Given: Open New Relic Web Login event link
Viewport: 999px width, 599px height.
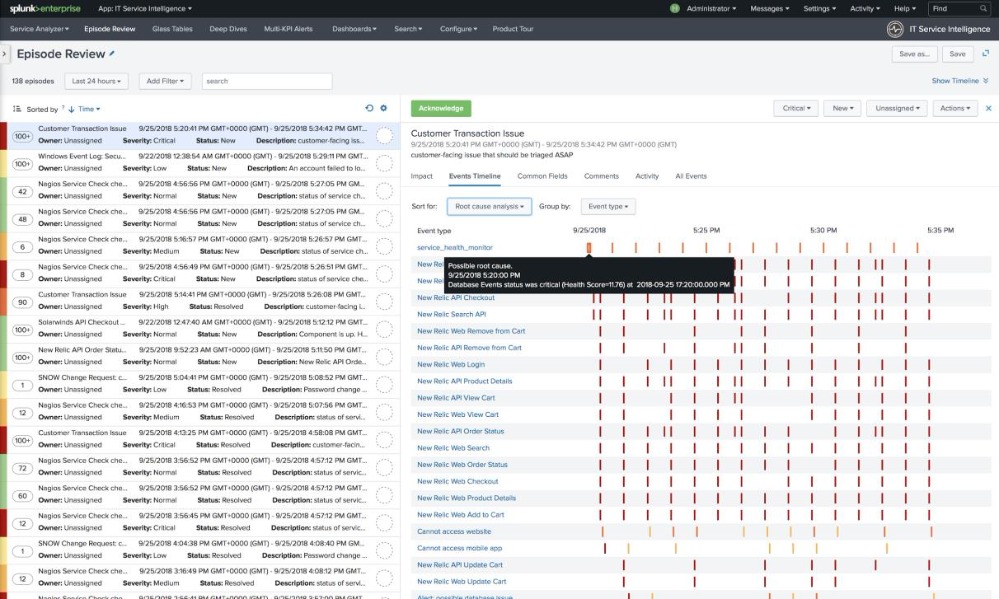Looking at the screenshot, I should (451, 364).
